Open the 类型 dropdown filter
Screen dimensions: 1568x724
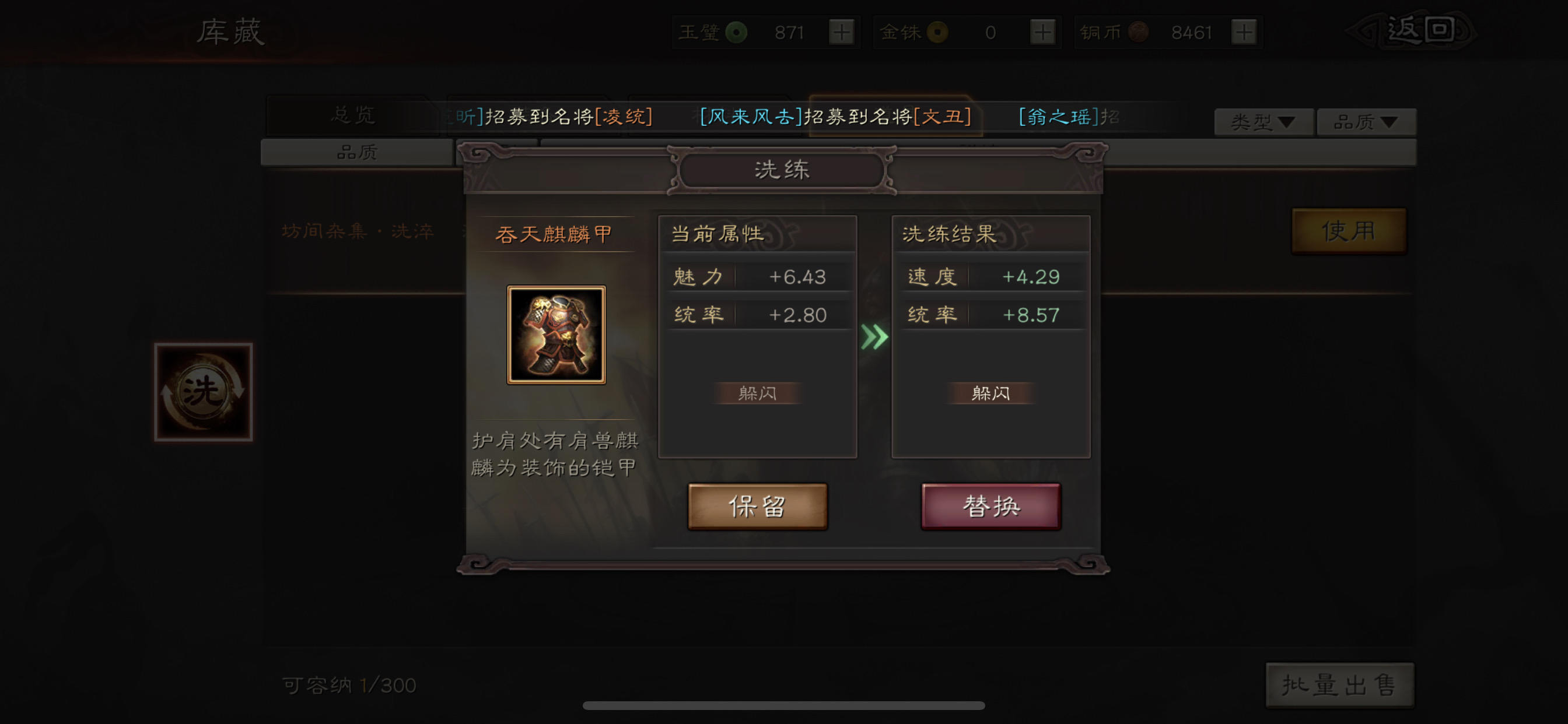1263,122
